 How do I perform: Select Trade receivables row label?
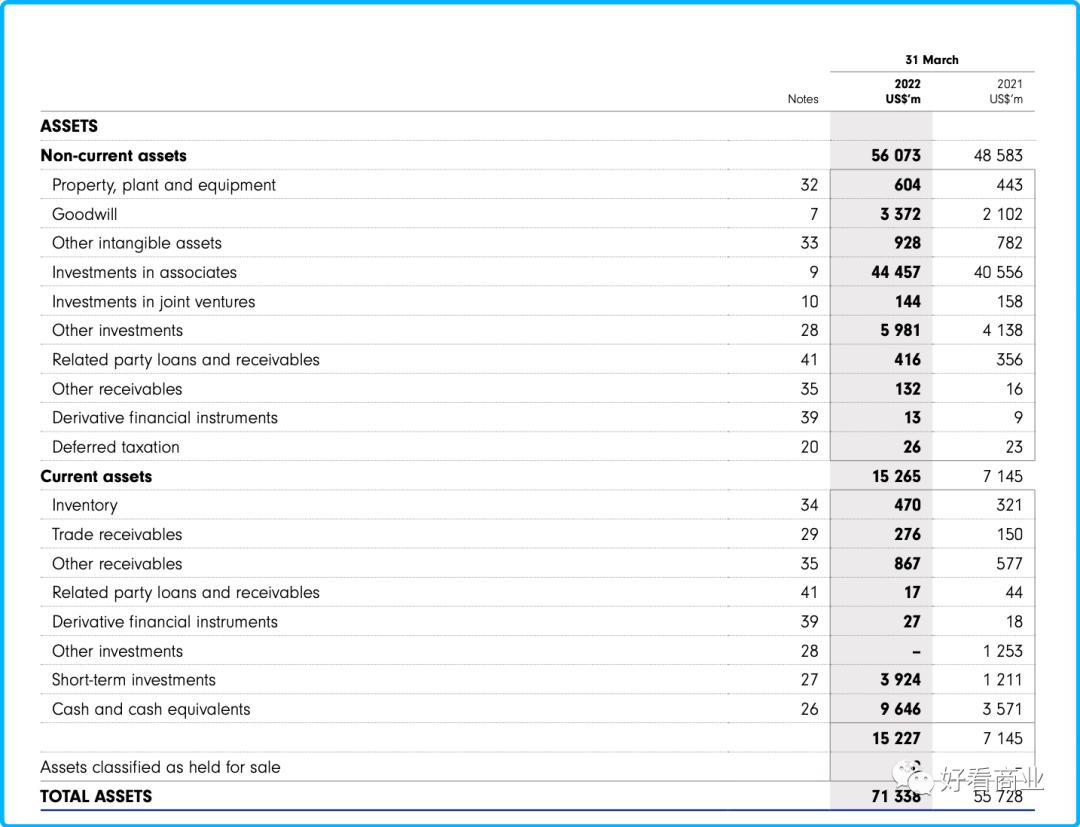click(117, 534)
